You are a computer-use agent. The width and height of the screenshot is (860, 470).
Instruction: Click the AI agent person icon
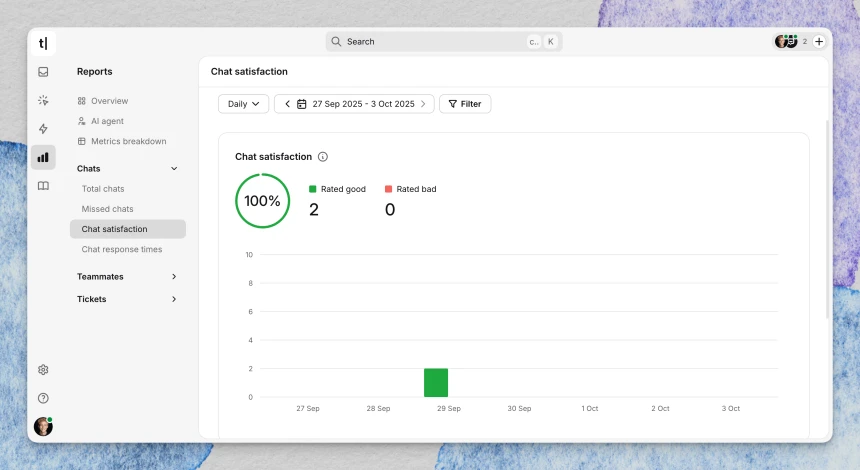coord(82,121)
